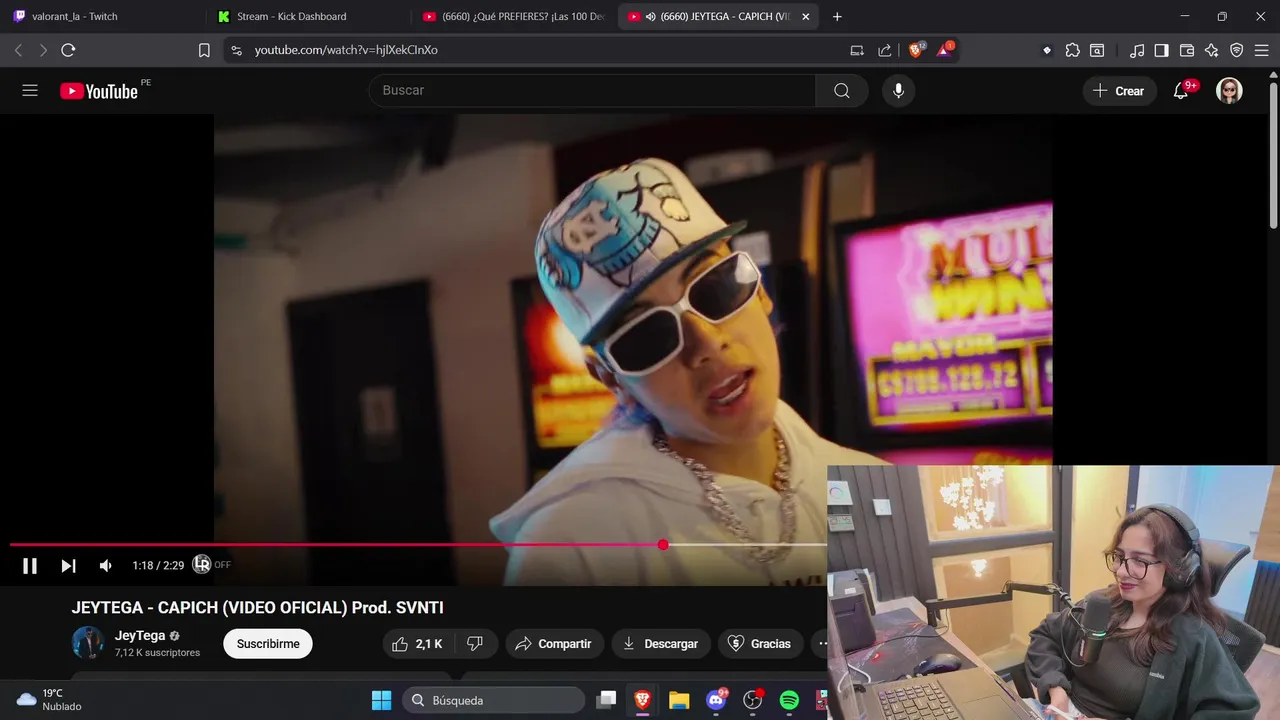Switch to the ¿Qué PREFIERES? YouTube tab
The image size is (1280, 720).
pos(513,16)
